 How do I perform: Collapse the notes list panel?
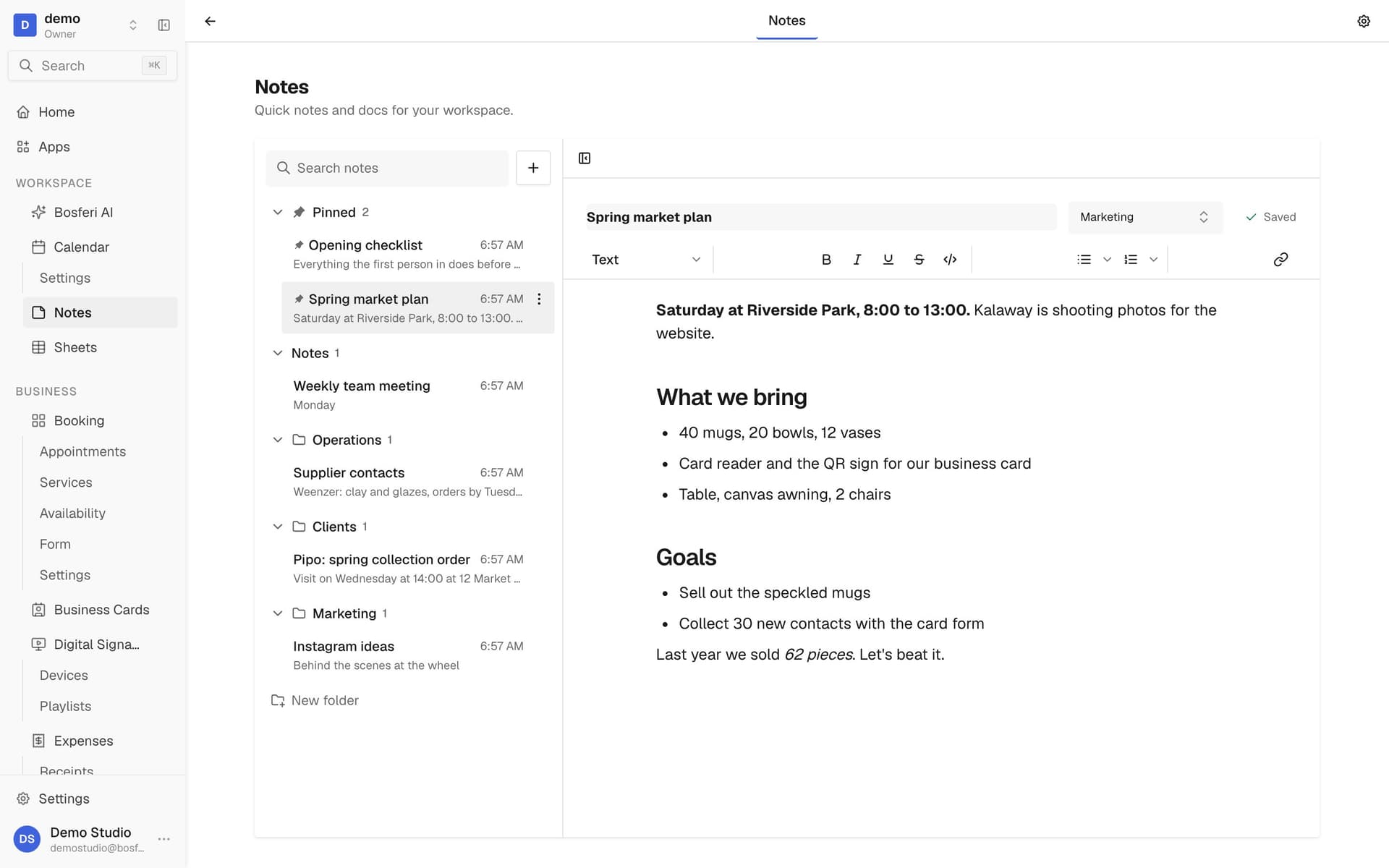click(585, 158)
